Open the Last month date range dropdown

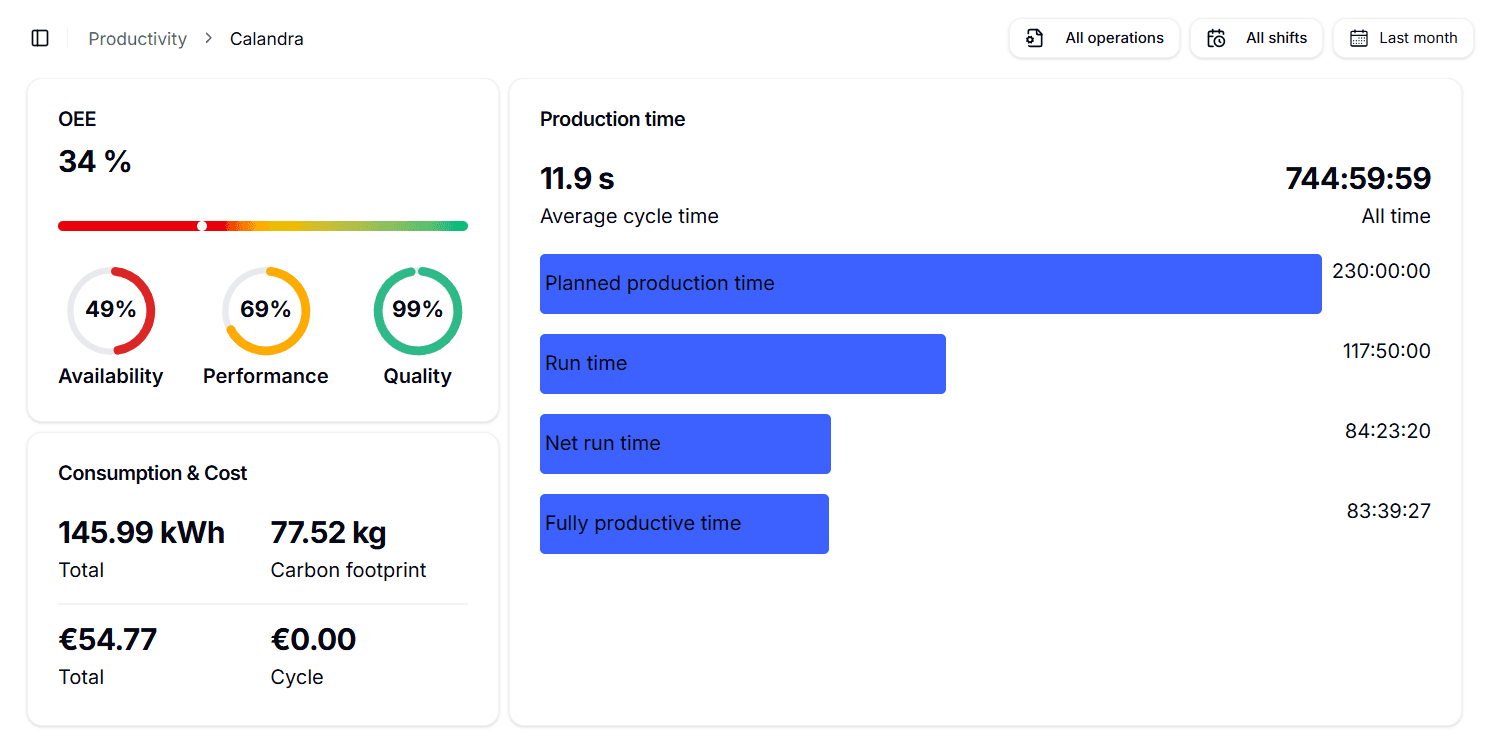coord(1404,38)
